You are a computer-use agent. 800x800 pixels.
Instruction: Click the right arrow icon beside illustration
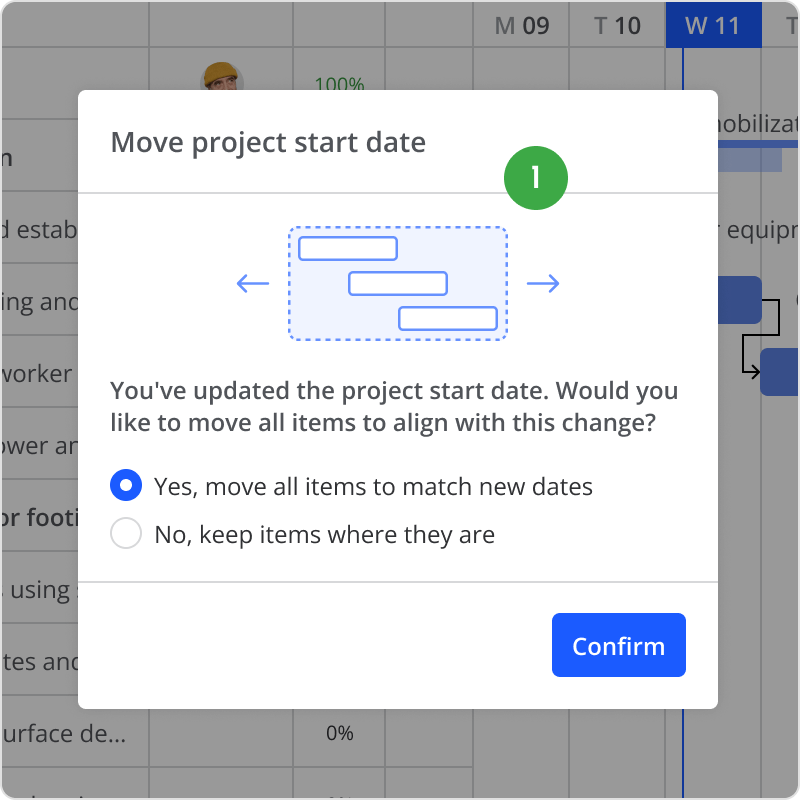543,284
